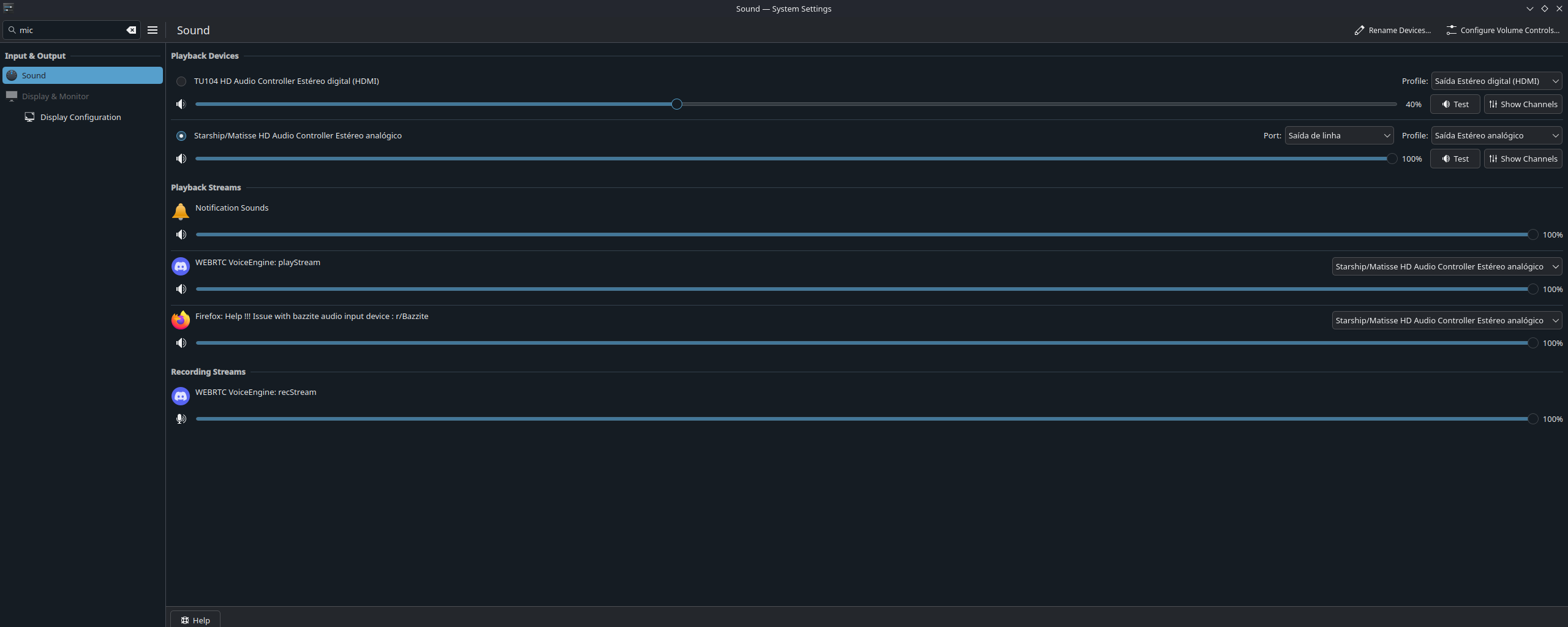Select TU104 HDMI as default output
1568x627 pixels.
(x=181, y=81)
